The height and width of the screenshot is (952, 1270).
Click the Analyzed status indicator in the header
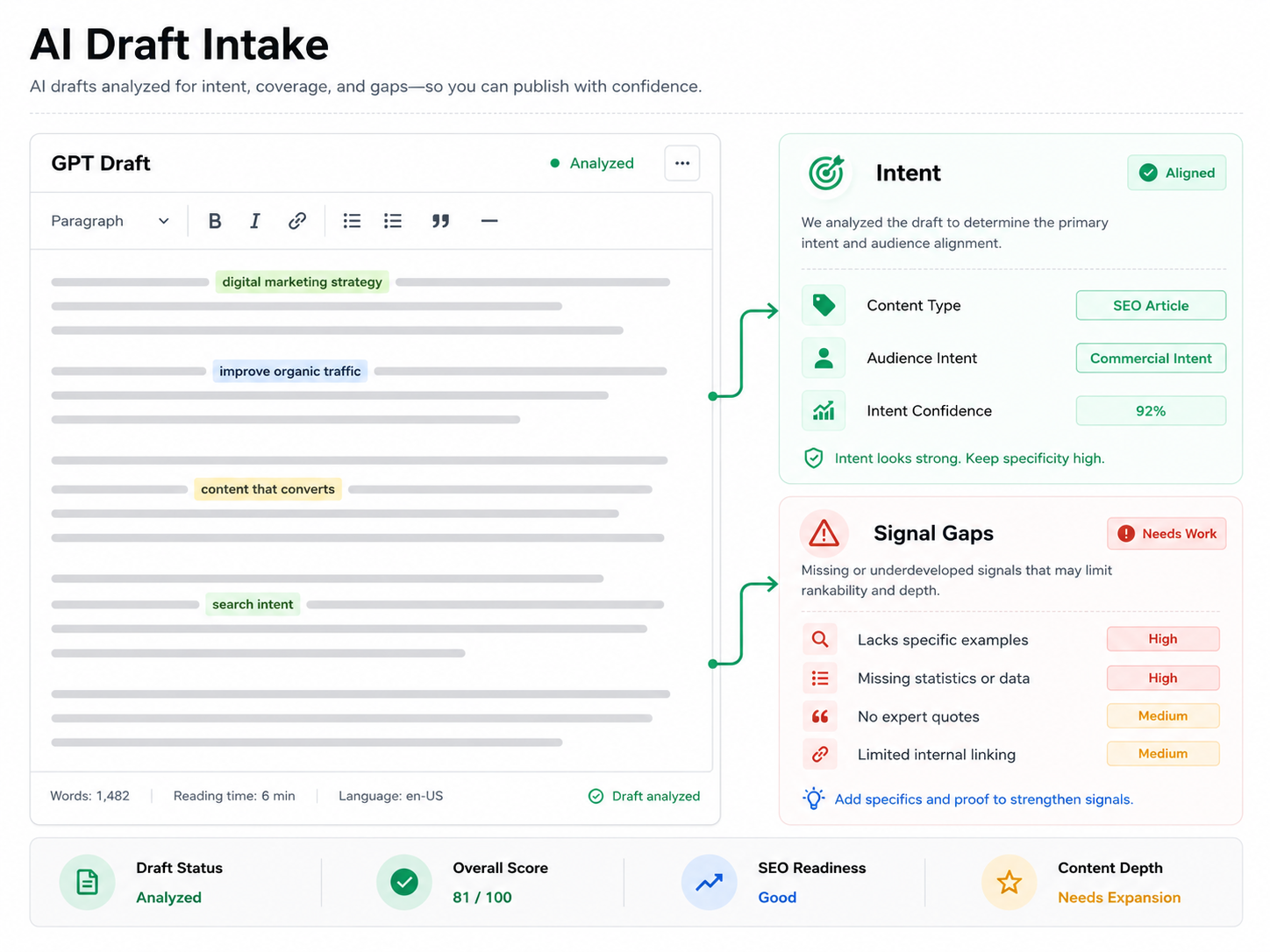592,163
